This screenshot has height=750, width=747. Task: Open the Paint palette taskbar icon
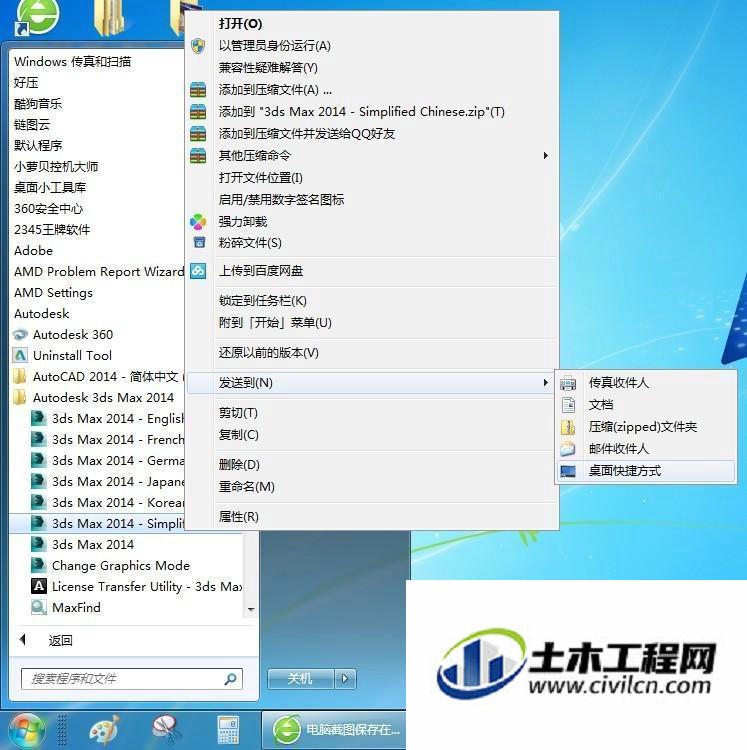coord(104,730)
